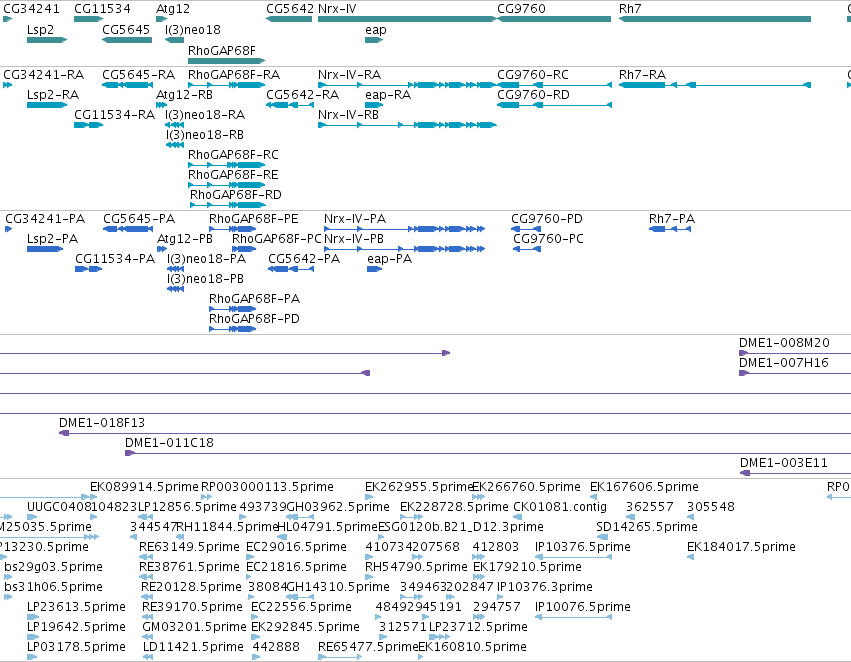Click the CG34241-RA transcript label
Screen dimensions: 851x662
pyautogui.click(x=43, y=74)
